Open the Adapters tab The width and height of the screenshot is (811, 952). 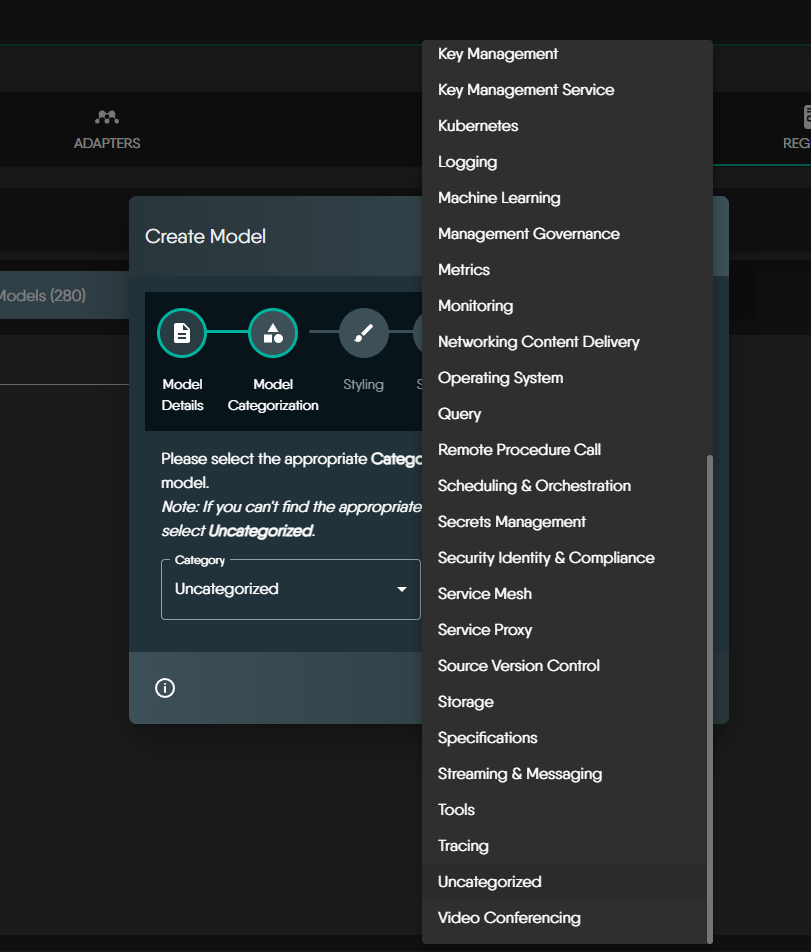107,131
